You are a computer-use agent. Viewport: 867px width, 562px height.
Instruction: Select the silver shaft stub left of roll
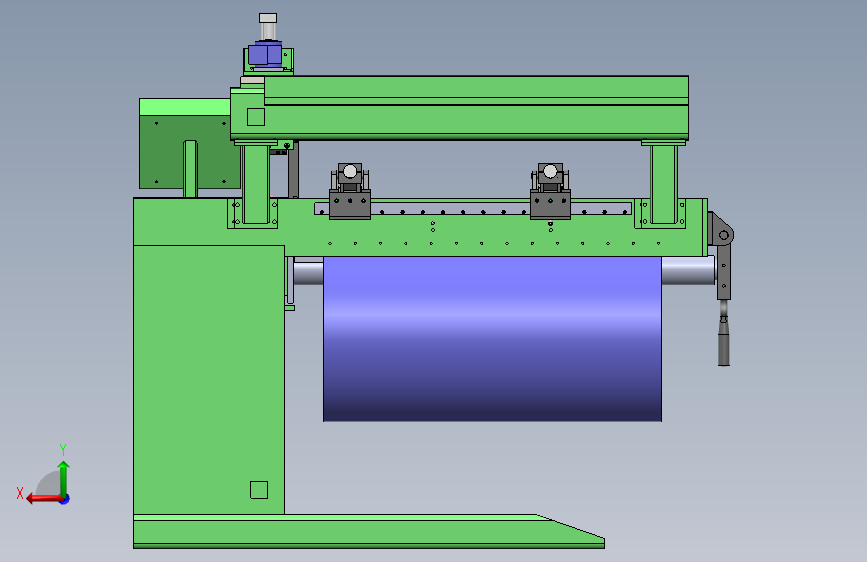pyautogui.click(x=309, y=273)
